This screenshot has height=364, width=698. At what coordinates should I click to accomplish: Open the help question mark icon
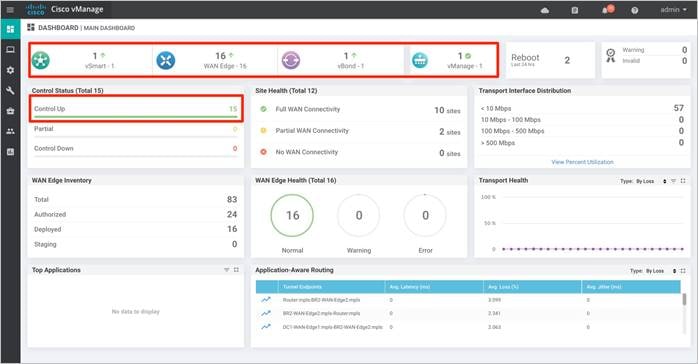click(x=635, y=10)
